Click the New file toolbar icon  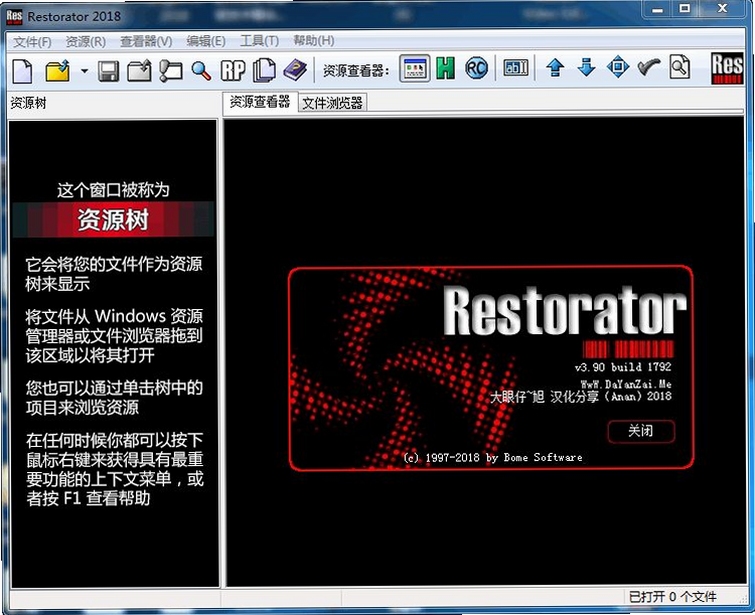click(22, 71)
